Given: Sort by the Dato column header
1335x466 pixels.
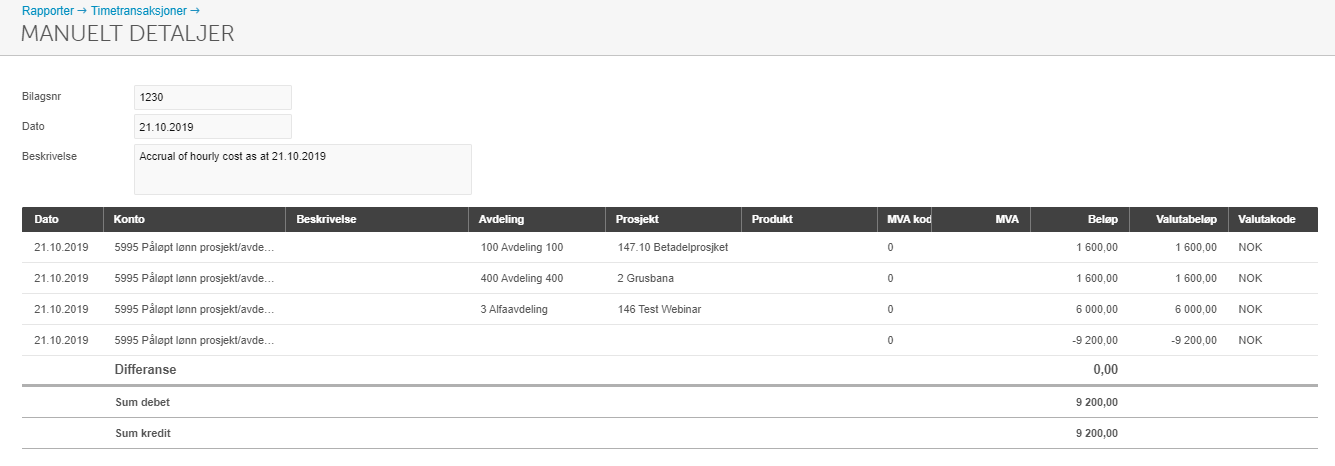Looking at the screenshot, I should click(x=63, y=219).
